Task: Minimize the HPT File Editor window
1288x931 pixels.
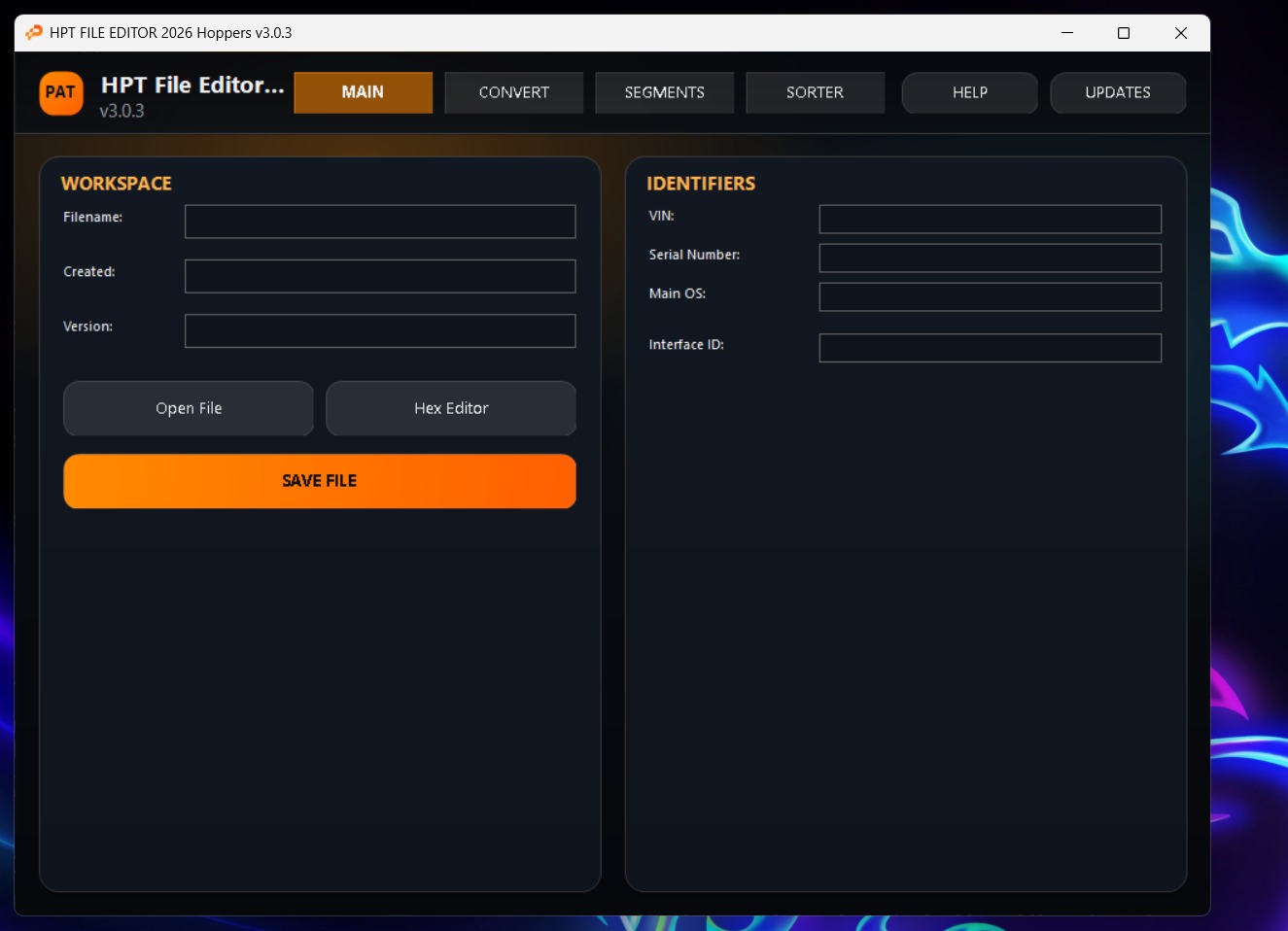Action: point(1067,33)
